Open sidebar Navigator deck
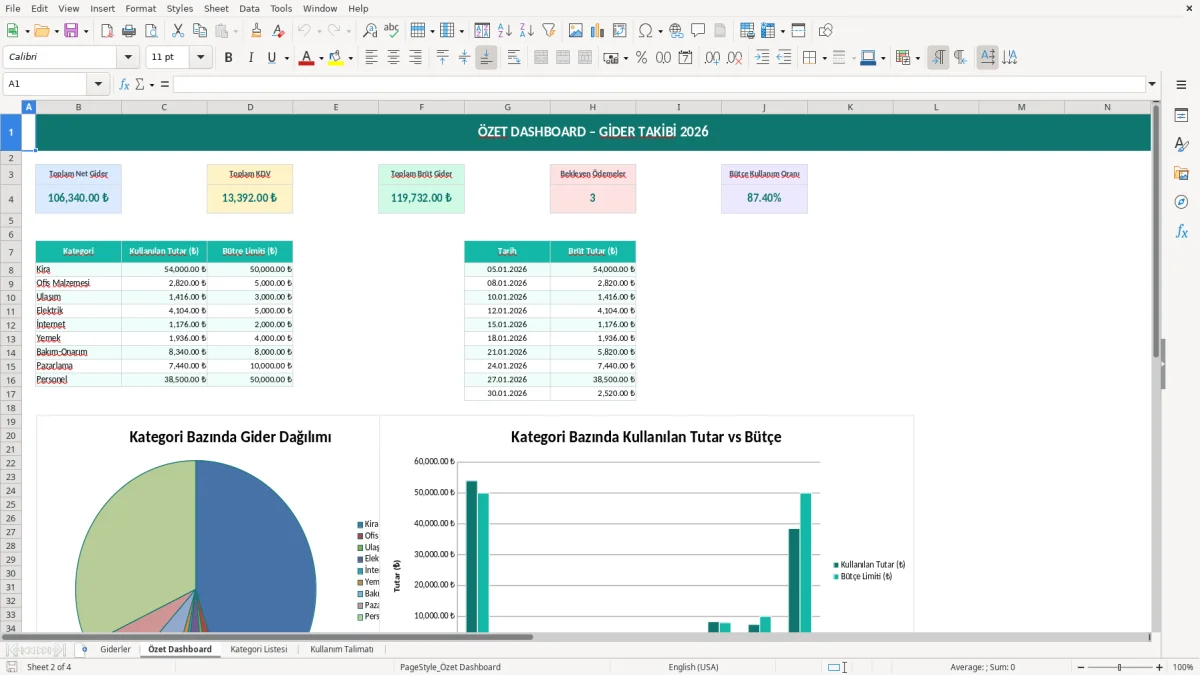The width and height of the screenshot is (1200, 675). tap(1181, 203)
